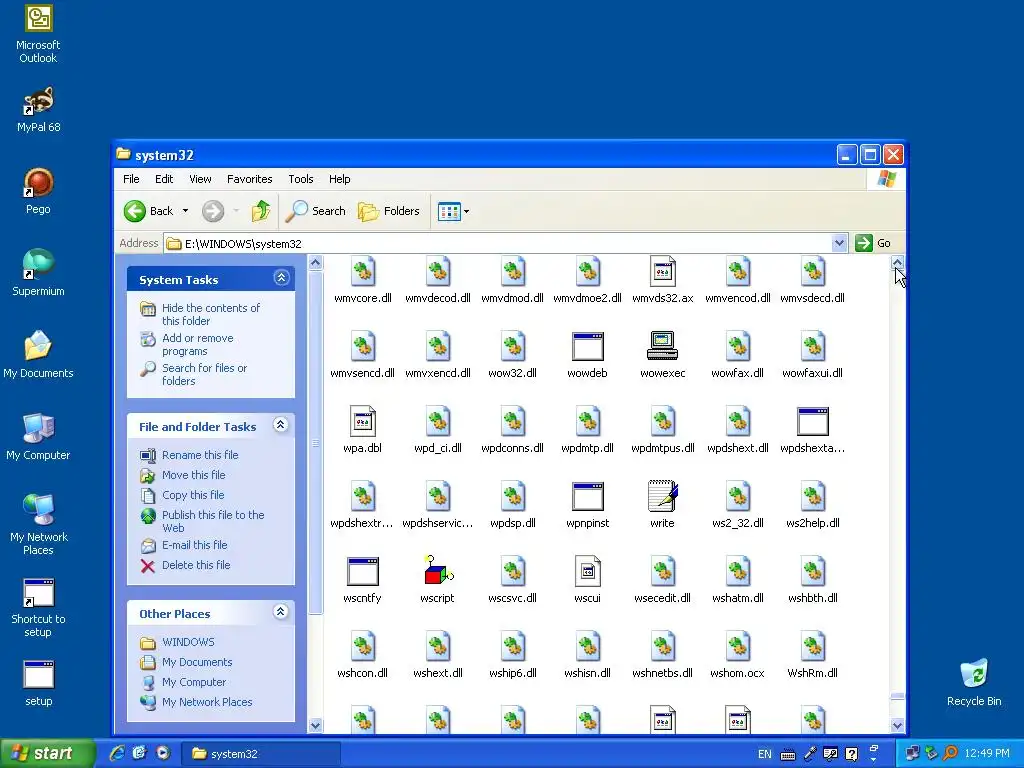Click the Go button
Viewport: 1024px width, 768px height.
pyautogui.click(x=873, y=243)
